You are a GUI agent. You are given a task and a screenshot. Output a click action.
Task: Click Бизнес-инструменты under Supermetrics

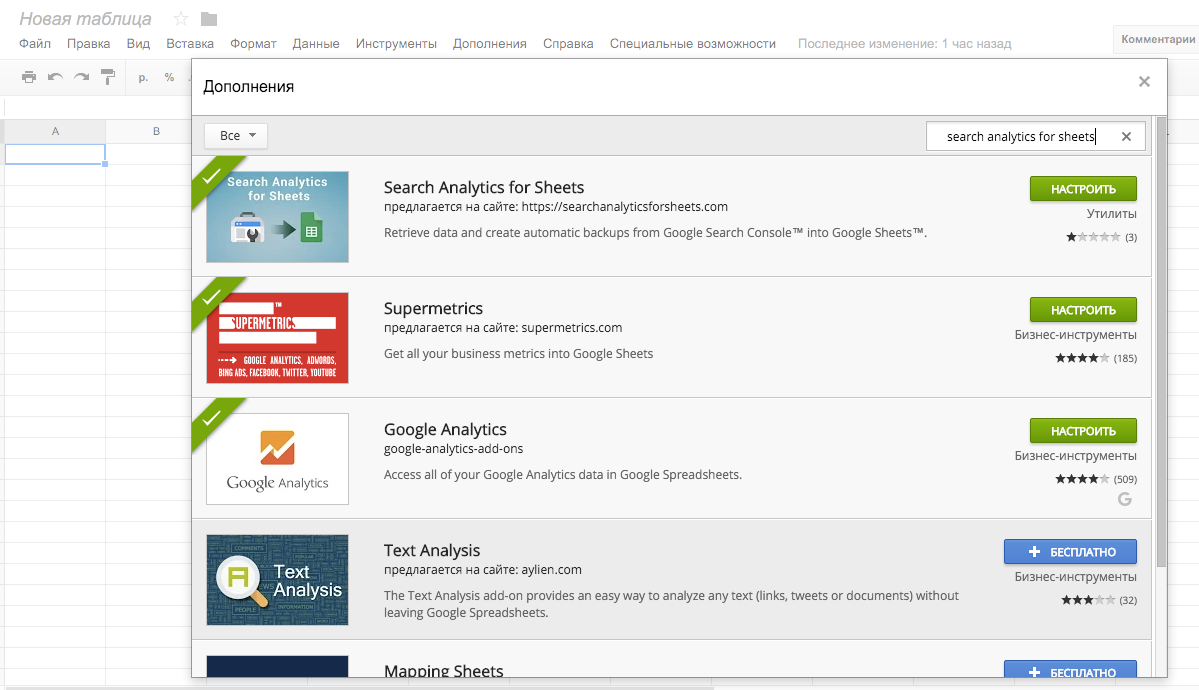coord(1075,334)
